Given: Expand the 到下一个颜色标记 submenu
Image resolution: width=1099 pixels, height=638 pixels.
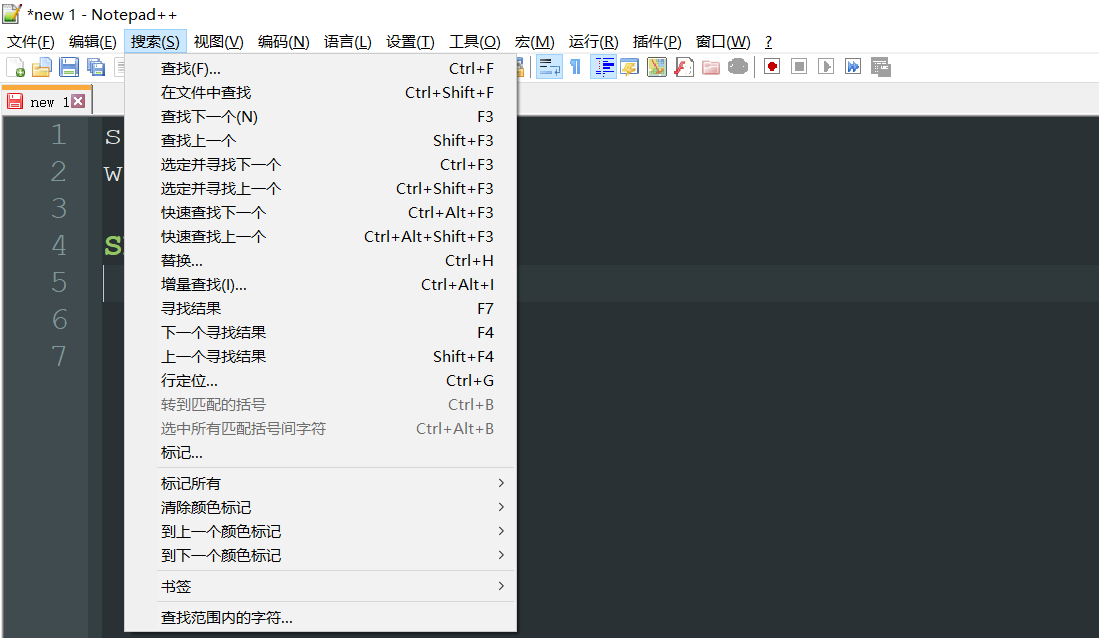Looking at the screenshot, I should [320, 555].
